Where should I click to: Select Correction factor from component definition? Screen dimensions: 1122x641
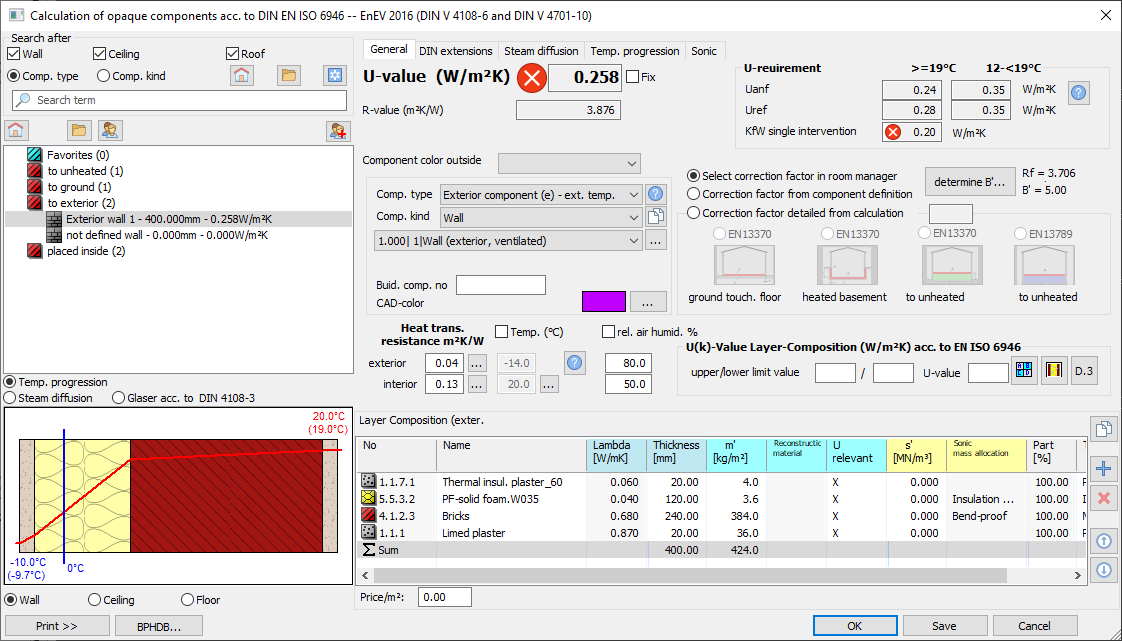tap(693, 194)
